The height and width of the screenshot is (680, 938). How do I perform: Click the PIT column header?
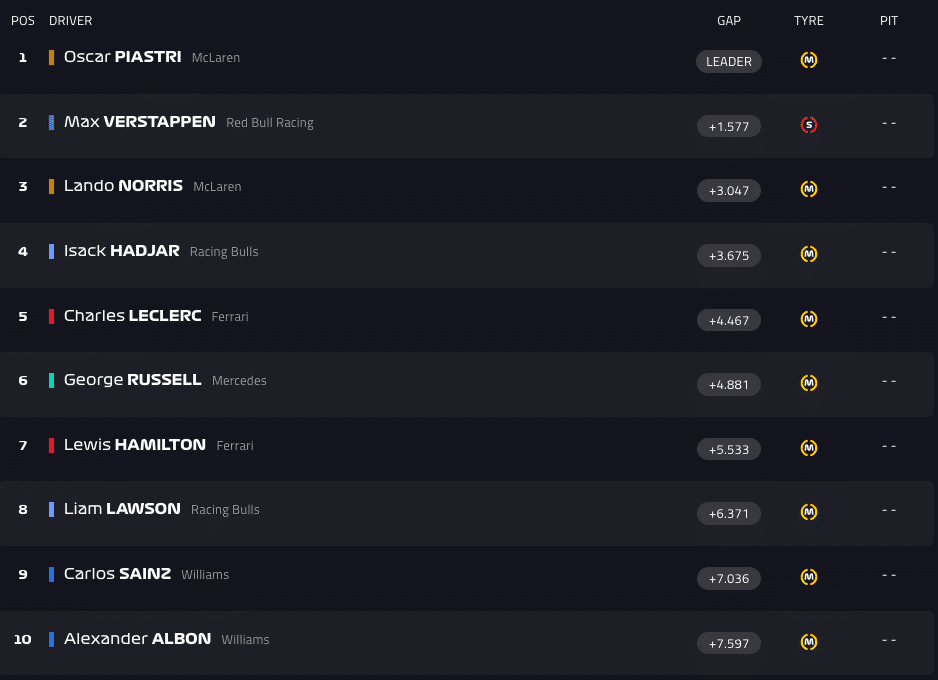889,21
